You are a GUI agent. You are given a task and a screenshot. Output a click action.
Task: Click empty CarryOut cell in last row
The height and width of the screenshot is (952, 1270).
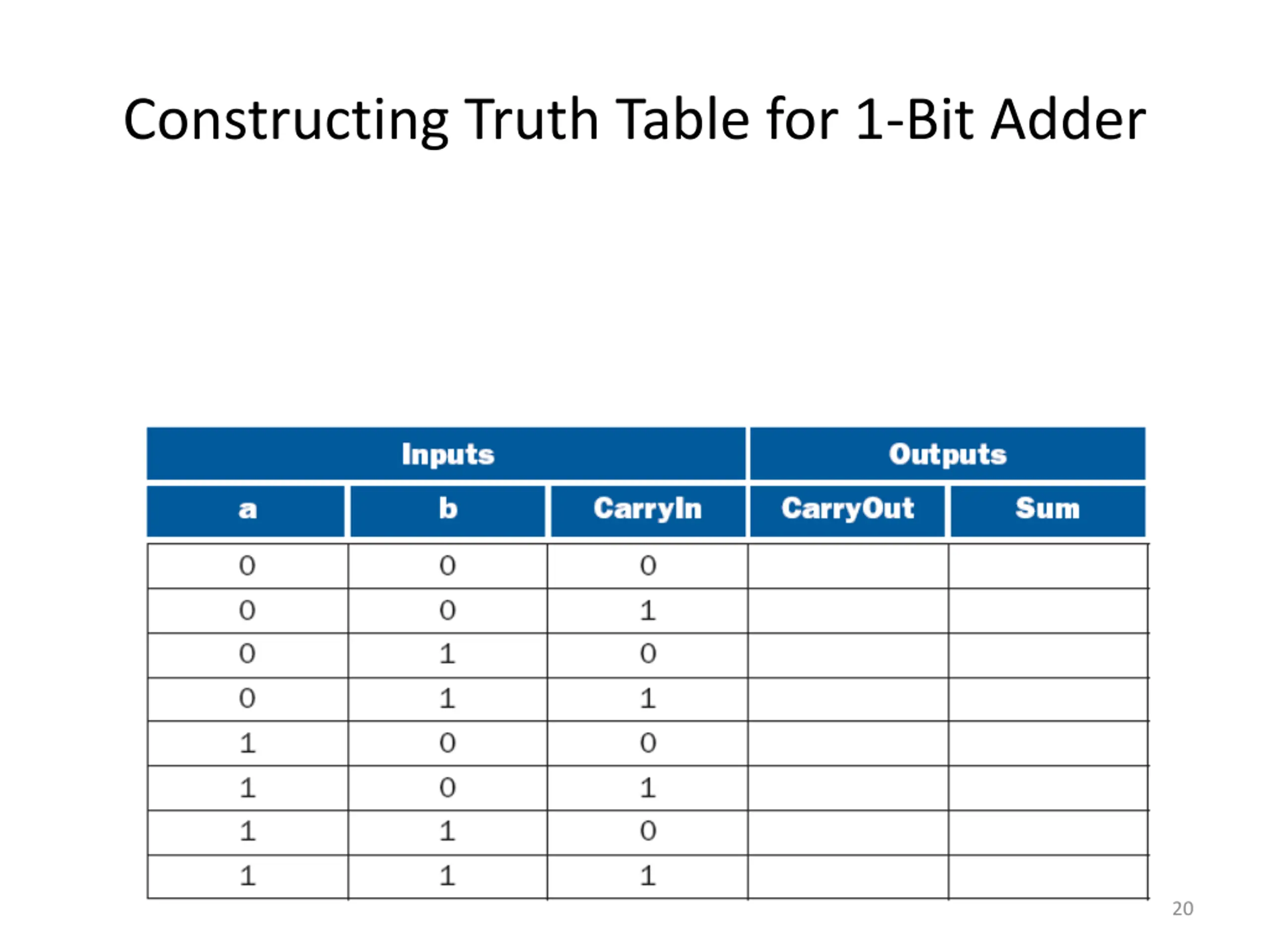tap(848, 876)
